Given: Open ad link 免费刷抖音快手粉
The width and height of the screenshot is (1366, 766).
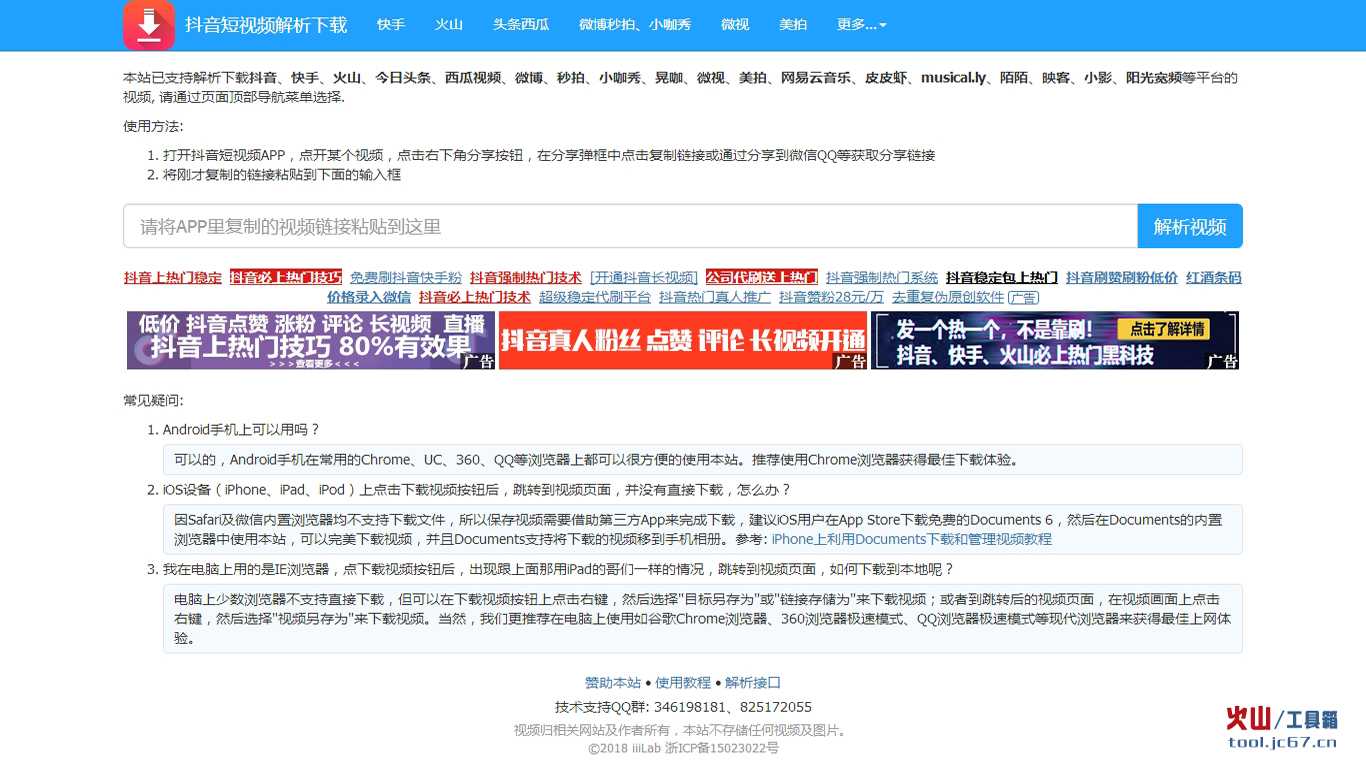Looking at the screenshot, I should pyautogui.click(x=406, y=278).
